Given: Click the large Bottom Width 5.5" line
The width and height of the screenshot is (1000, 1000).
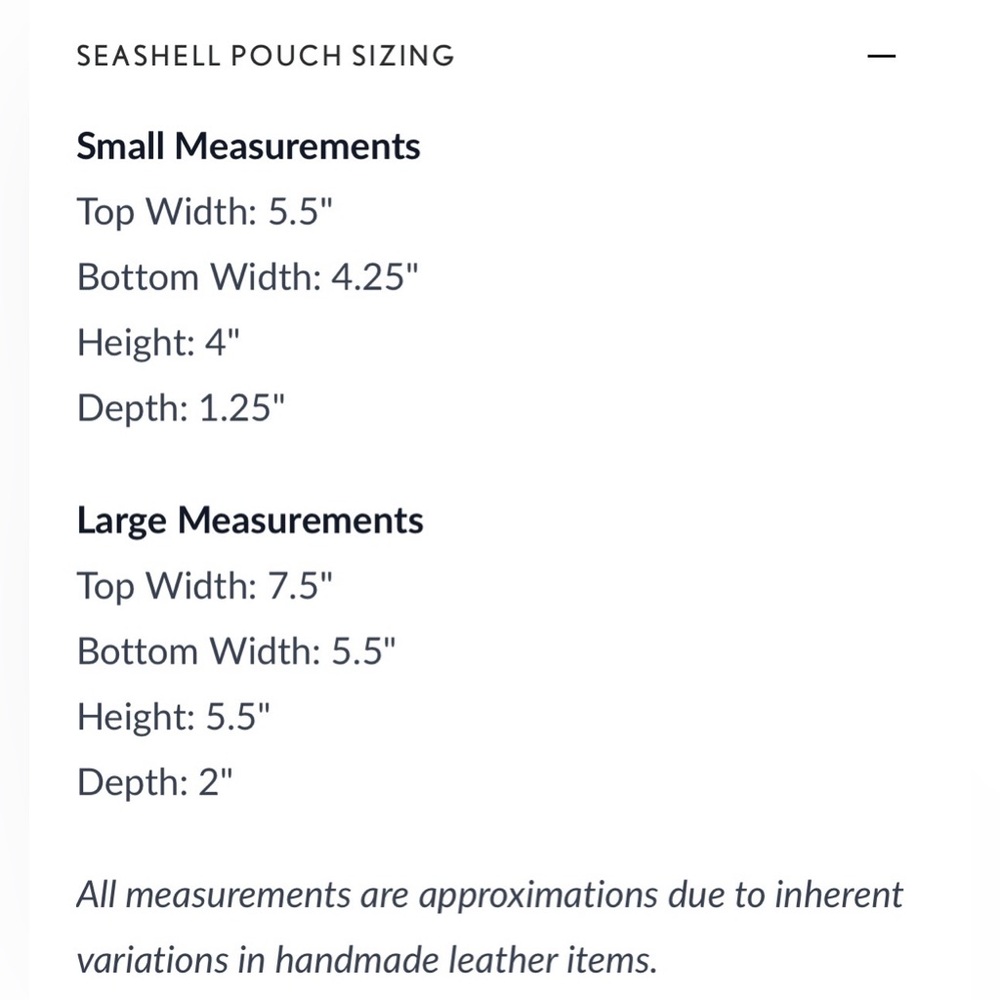Looking at the screenshot, I should (236, 652).
